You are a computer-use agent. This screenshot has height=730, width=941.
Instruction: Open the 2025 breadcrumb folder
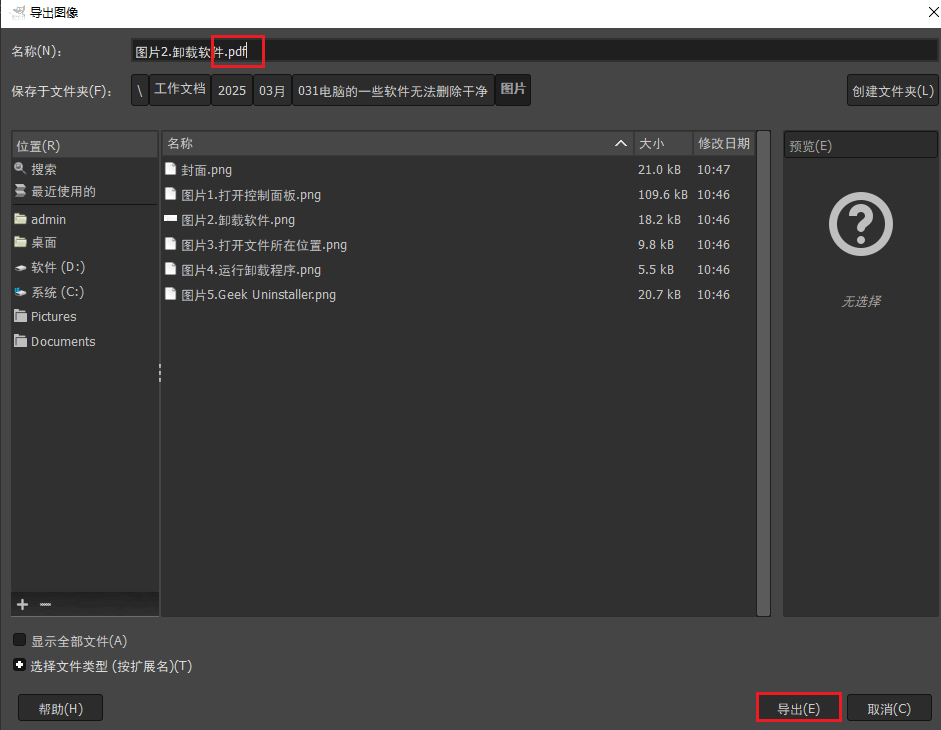[x=232, y=89]
